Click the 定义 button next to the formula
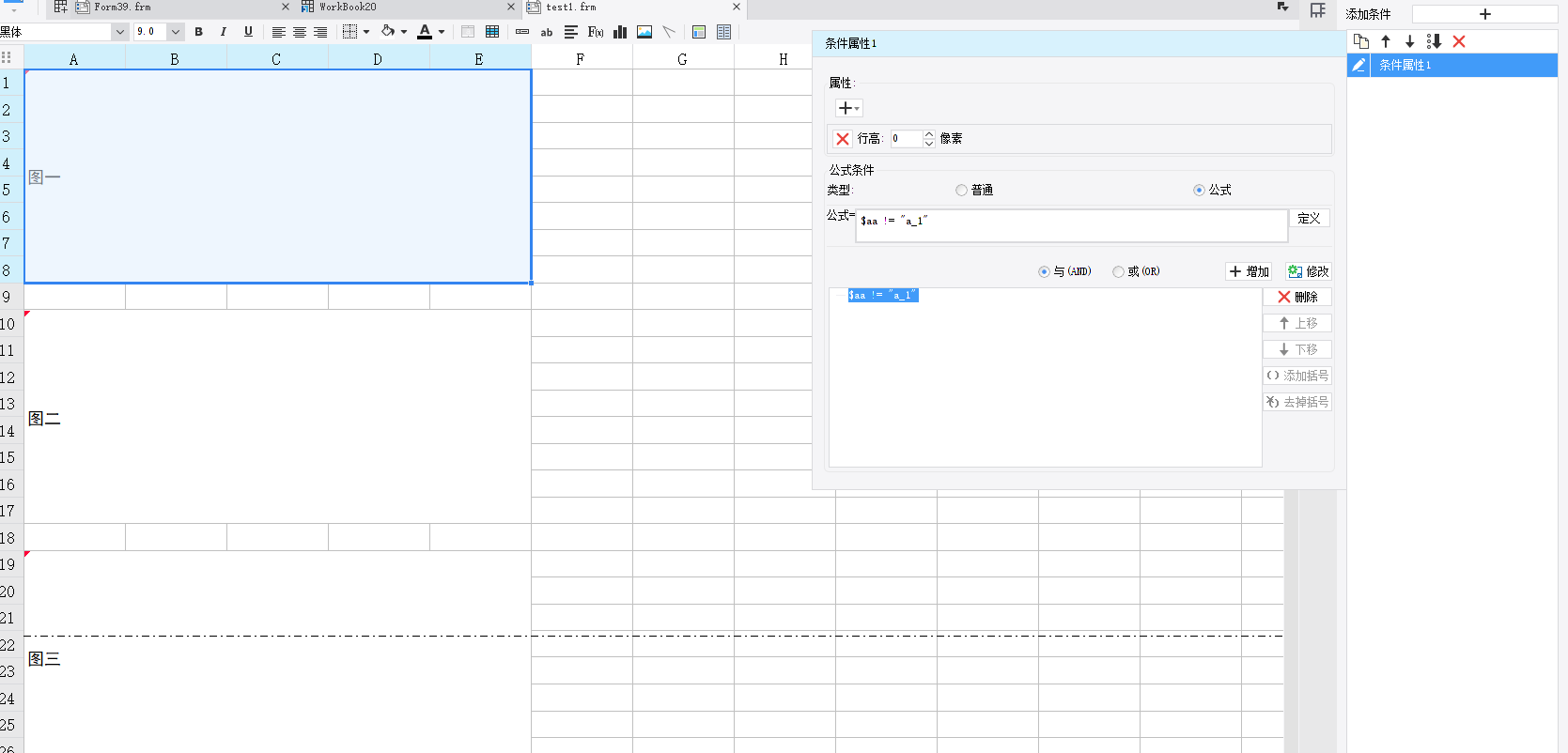 1309,219
